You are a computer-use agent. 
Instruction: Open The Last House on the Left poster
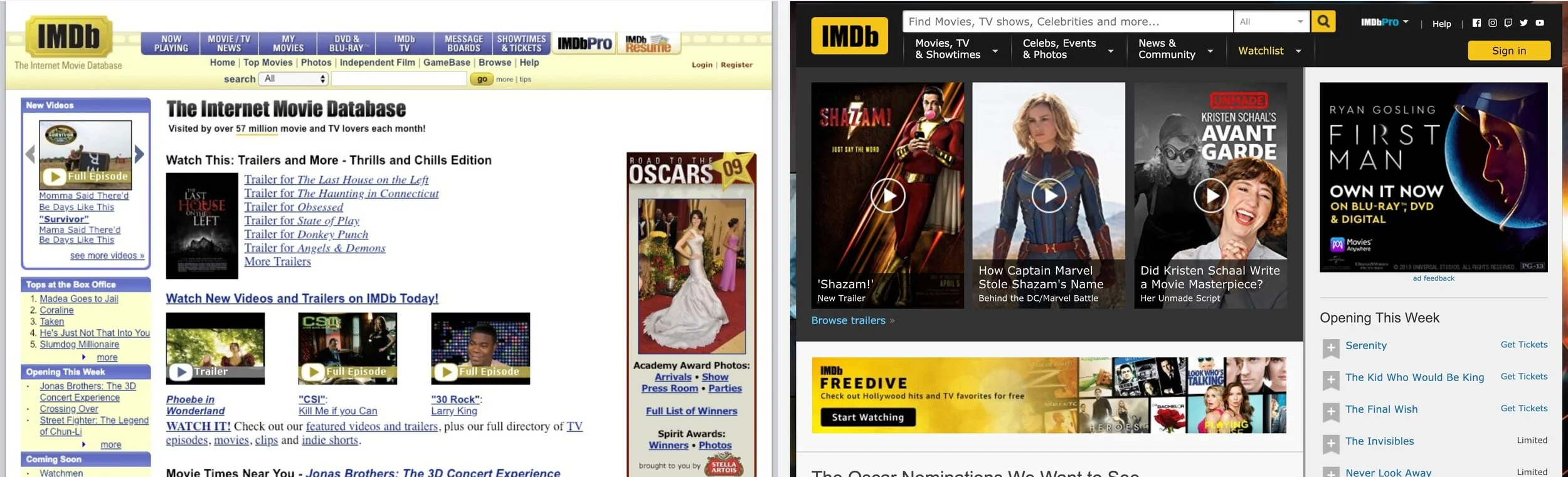(x=202, y=226)
